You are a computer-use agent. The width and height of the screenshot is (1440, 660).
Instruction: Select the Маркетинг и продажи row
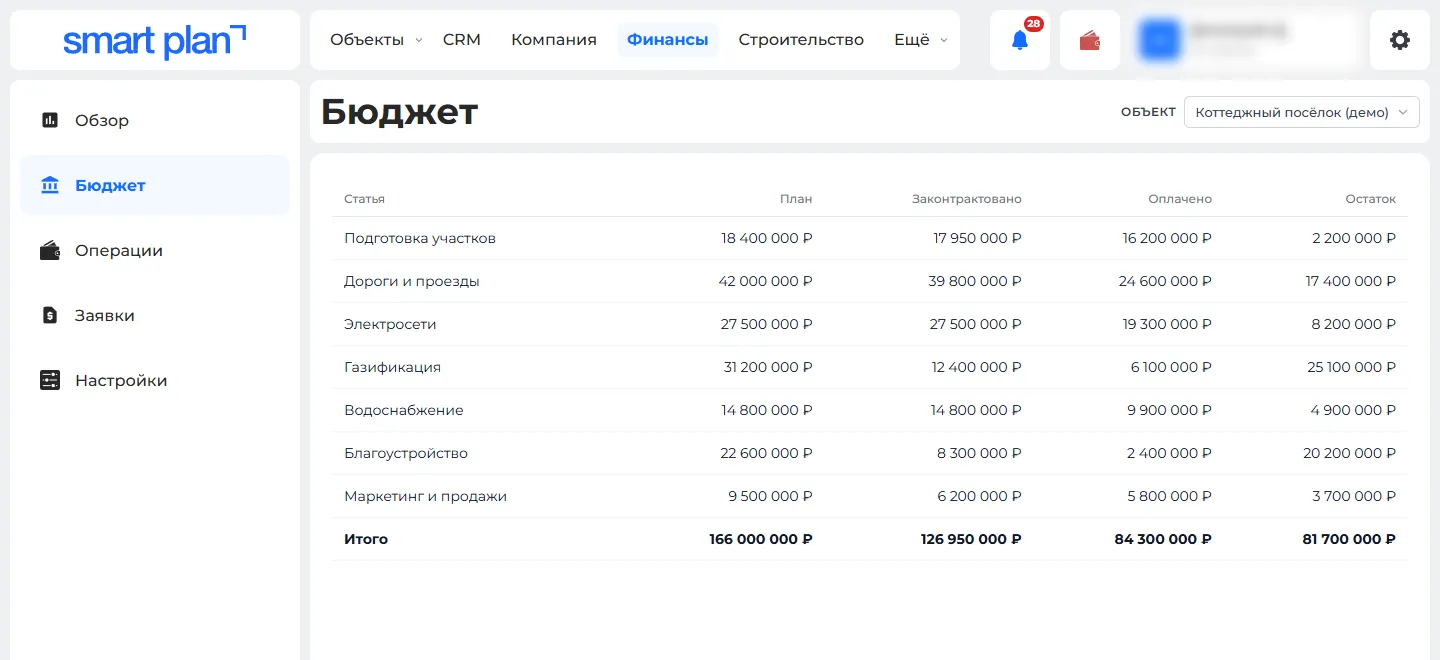[x=870, y=496]
